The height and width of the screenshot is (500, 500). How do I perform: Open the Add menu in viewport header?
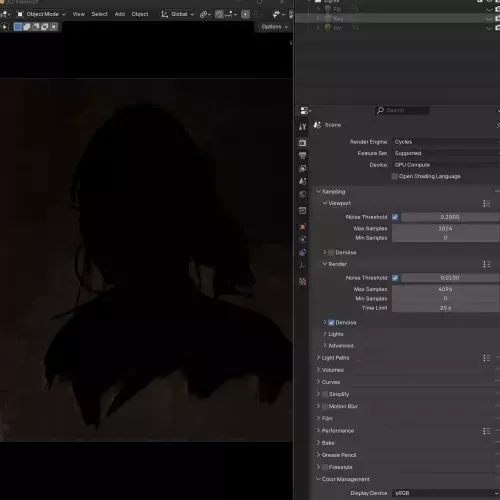tap(119, 14)
